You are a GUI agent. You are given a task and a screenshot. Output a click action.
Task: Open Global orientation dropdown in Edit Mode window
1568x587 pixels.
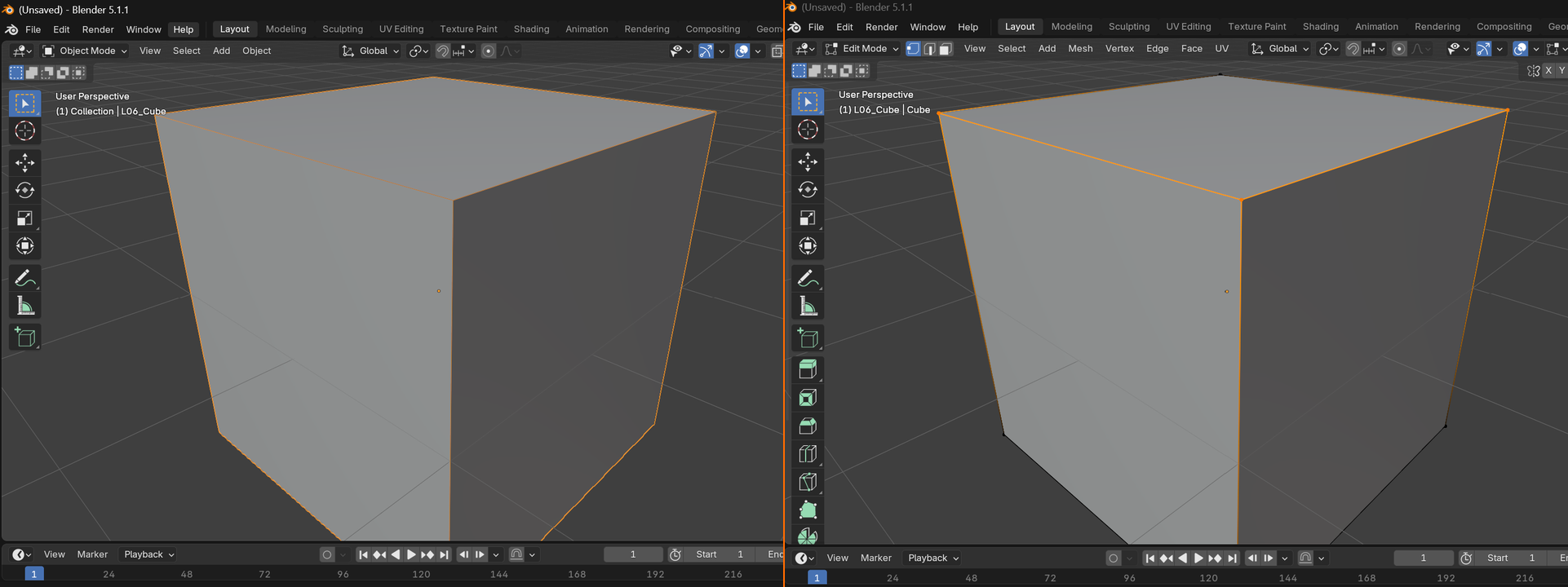[1280, 49]
